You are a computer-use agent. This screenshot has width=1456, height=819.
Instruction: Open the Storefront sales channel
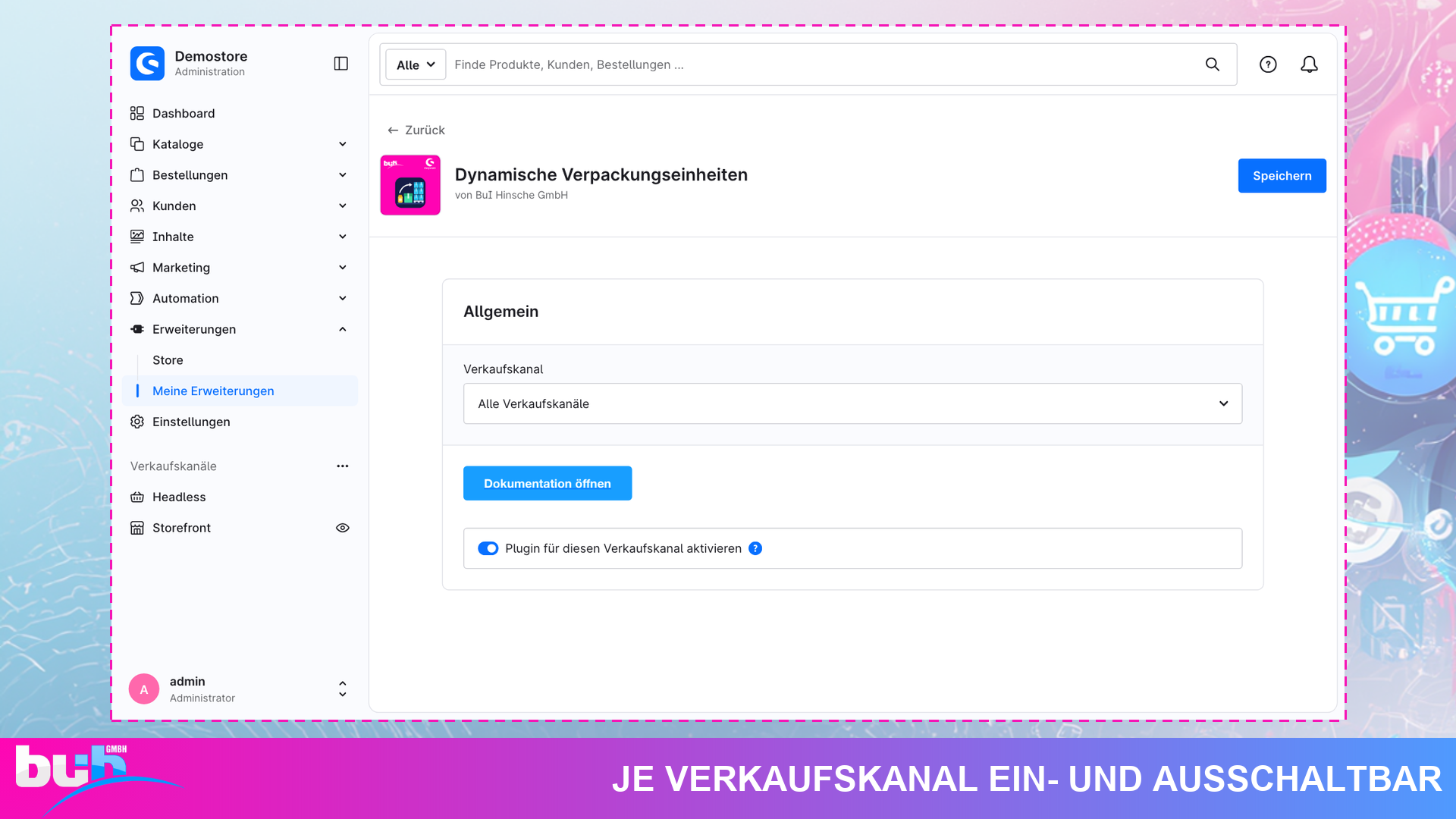click(x=181, y=528)
